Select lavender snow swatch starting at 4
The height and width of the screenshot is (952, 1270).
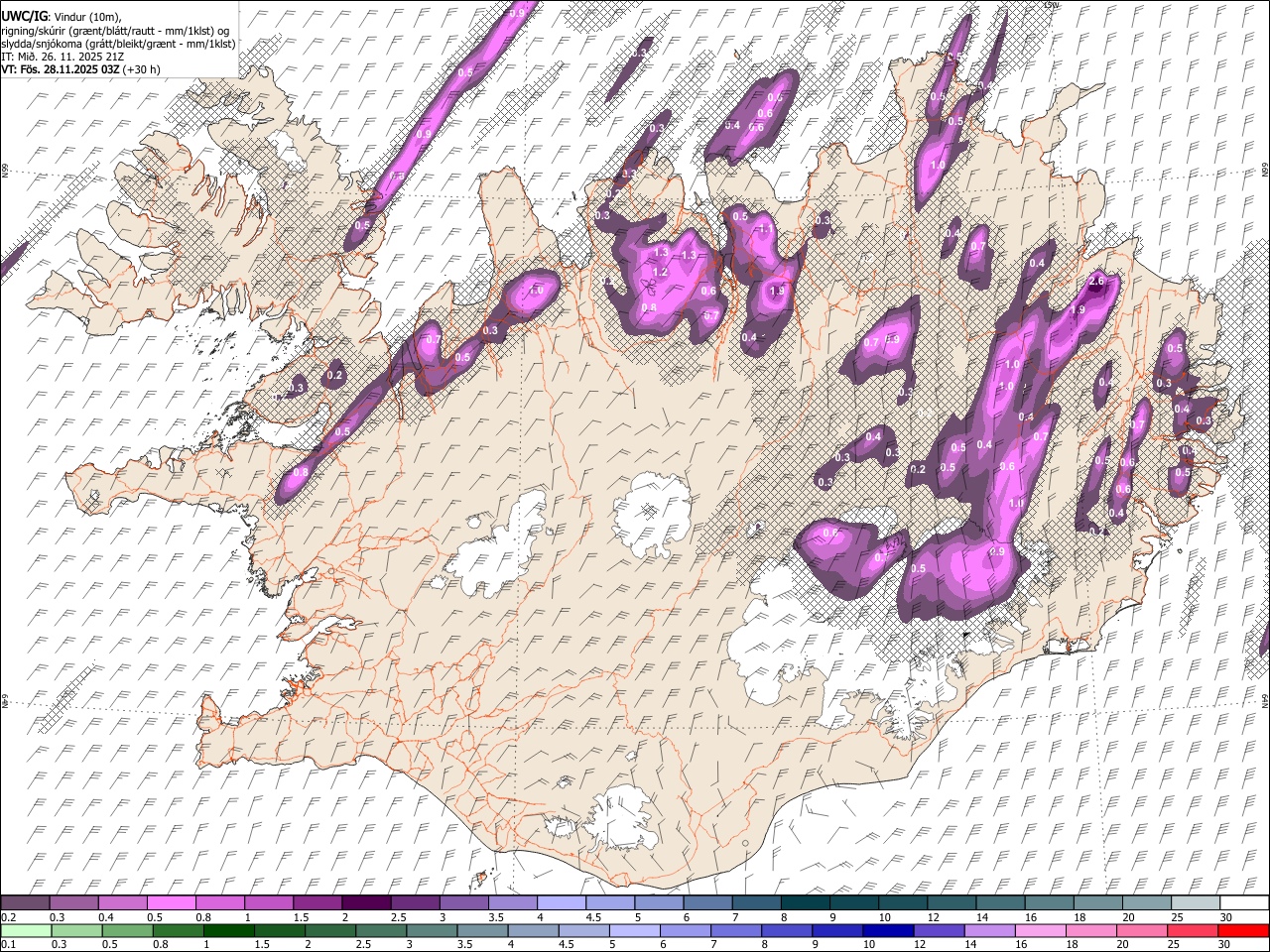pyautogui.click(x=562, y=902)
